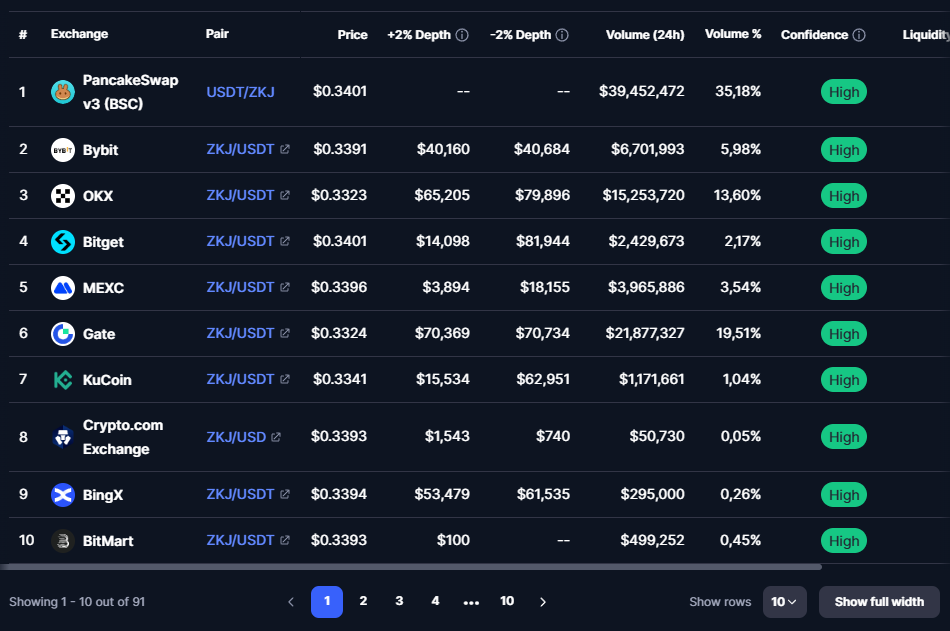Open BingX ZKJ/USDT pair link
Screen dimensions: 950x631
[241, 495]
